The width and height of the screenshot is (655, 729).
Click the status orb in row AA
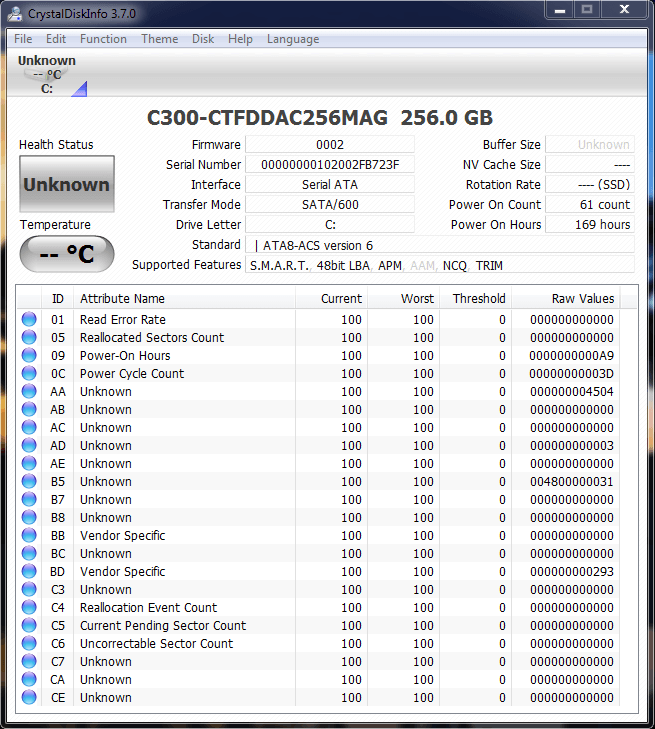pos(29,391)
